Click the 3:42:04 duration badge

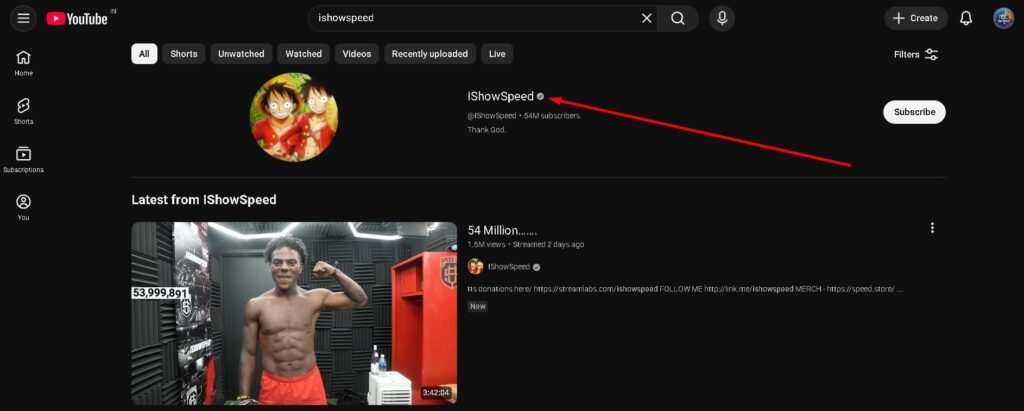pos(436,393)
